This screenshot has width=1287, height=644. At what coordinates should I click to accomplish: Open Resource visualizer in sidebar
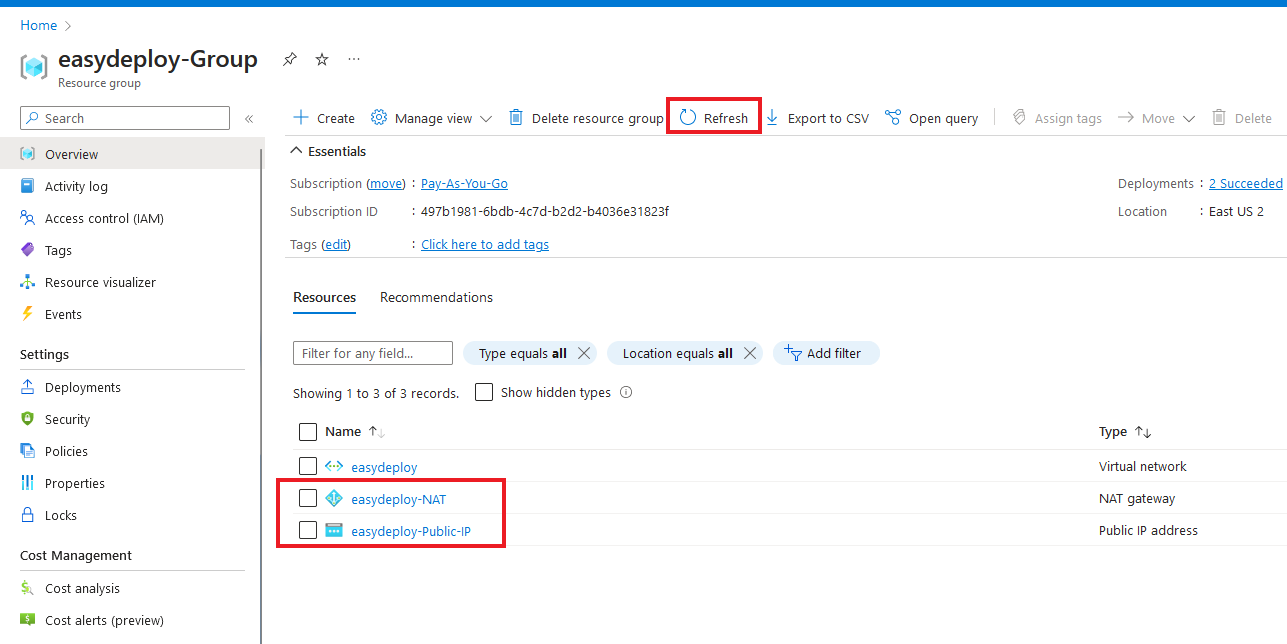100,282
